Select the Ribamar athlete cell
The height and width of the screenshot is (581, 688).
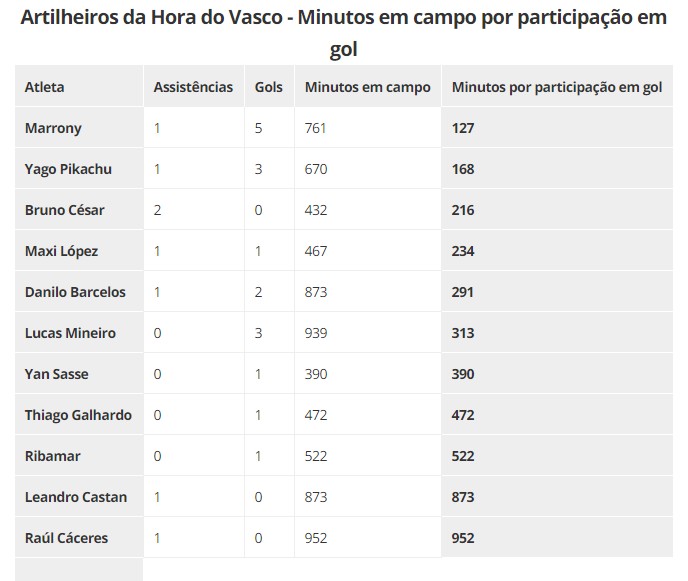tap(52, 456)
